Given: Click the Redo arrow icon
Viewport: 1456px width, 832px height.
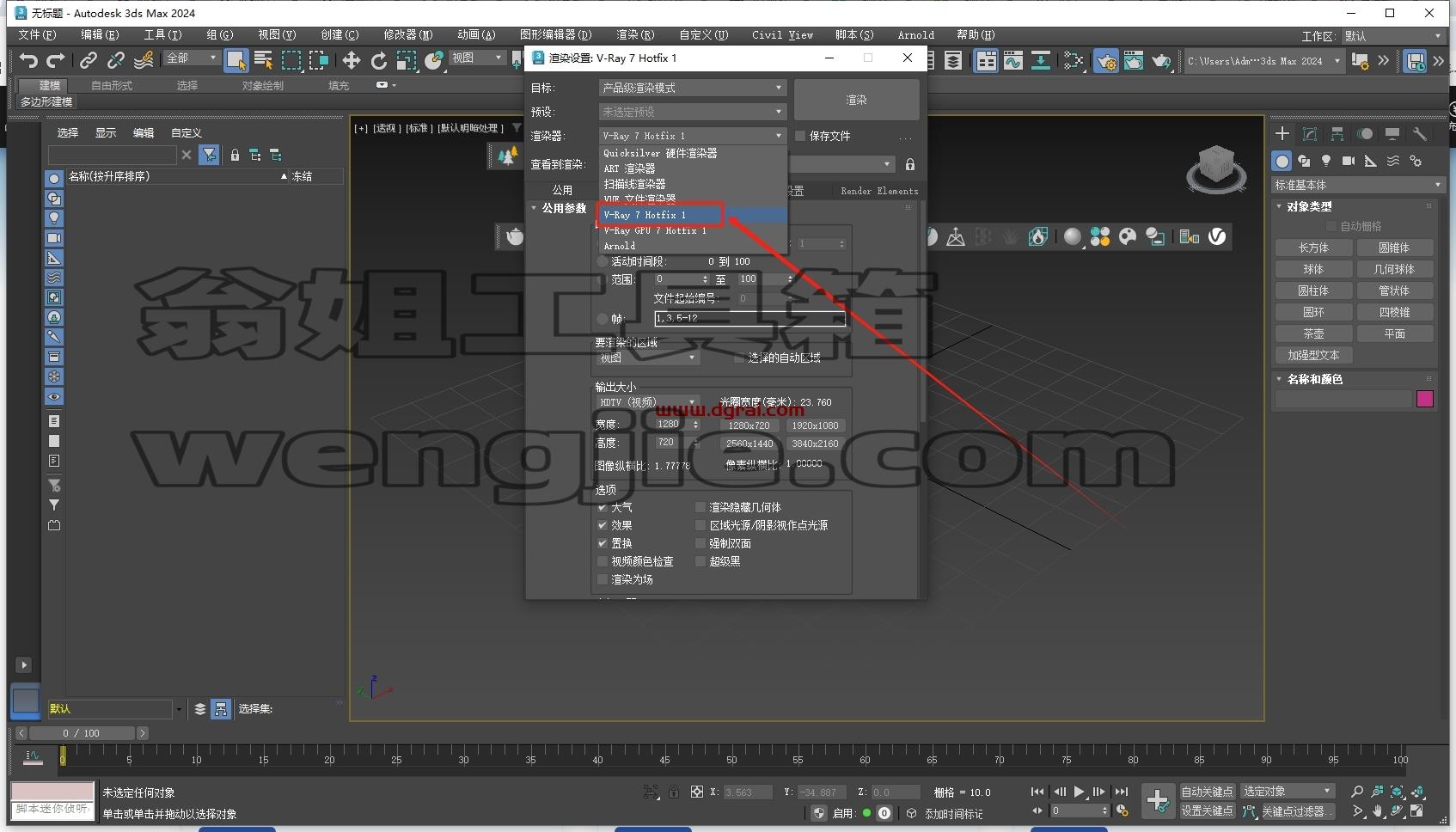Looking at the screenshot, I should [x=56, y=60].
